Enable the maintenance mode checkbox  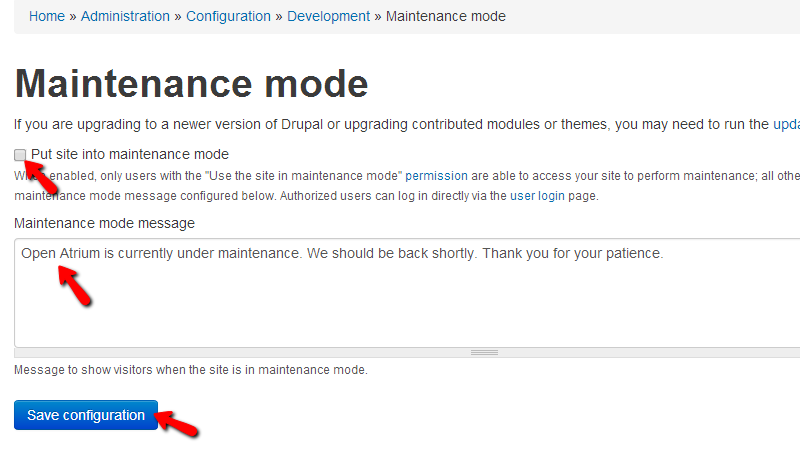tap(20, 155)
